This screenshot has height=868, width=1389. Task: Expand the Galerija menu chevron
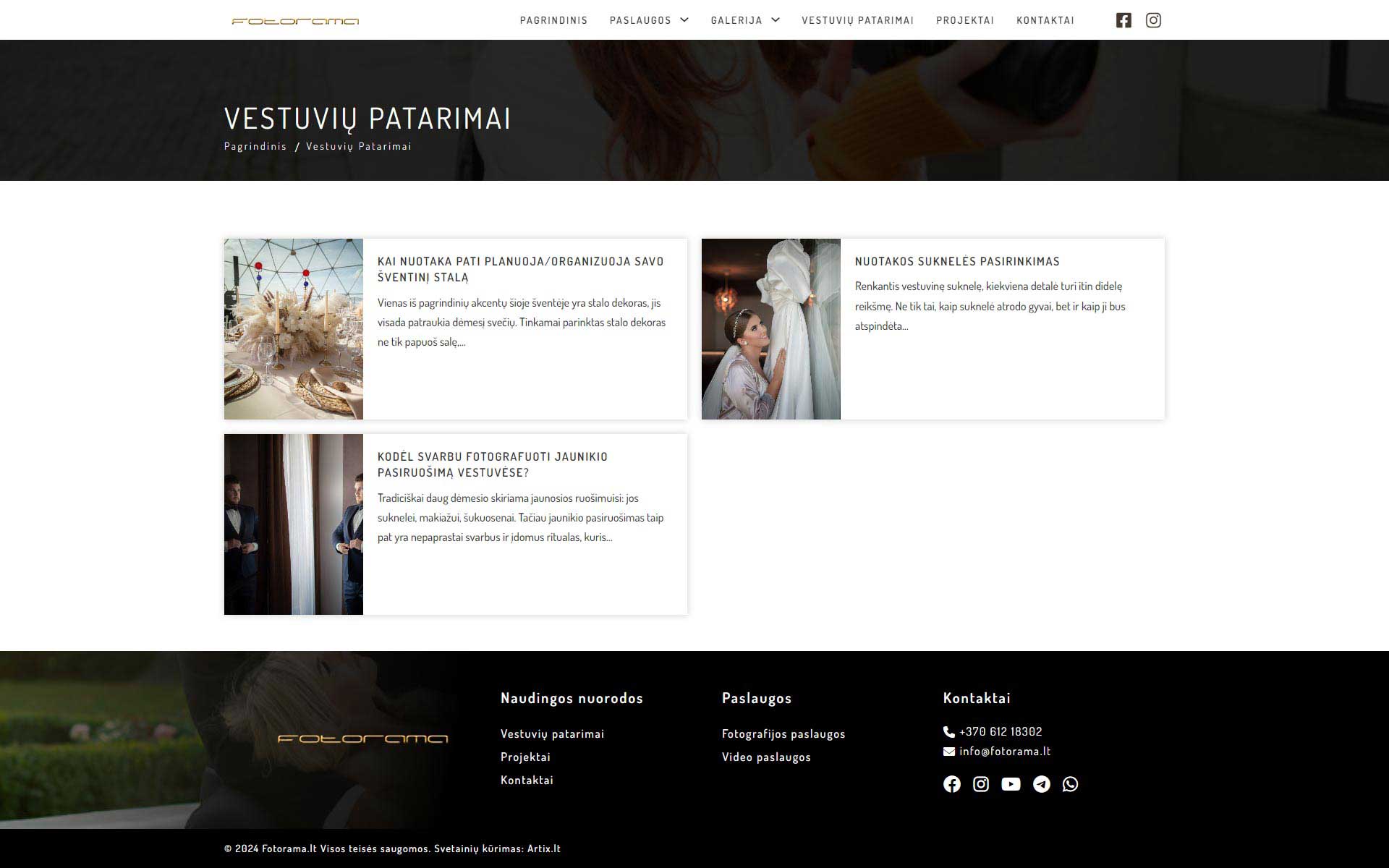coord(776,20)
